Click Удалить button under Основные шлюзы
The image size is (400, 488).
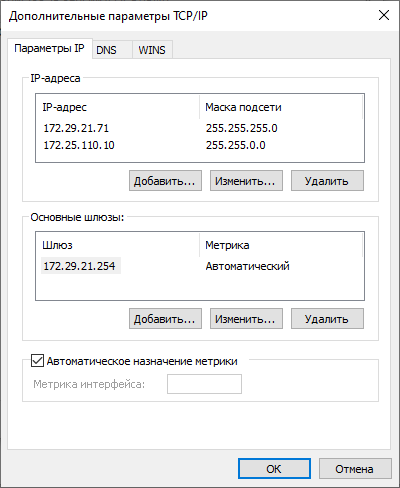click(327, 319)
